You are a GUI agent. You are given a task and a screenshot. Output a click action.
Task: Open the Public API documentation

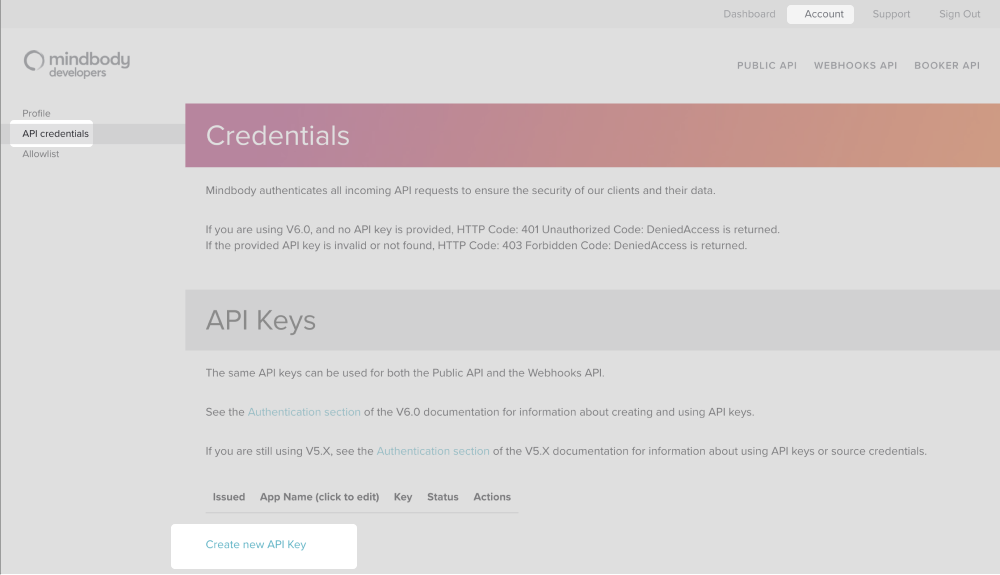(766, 66)
